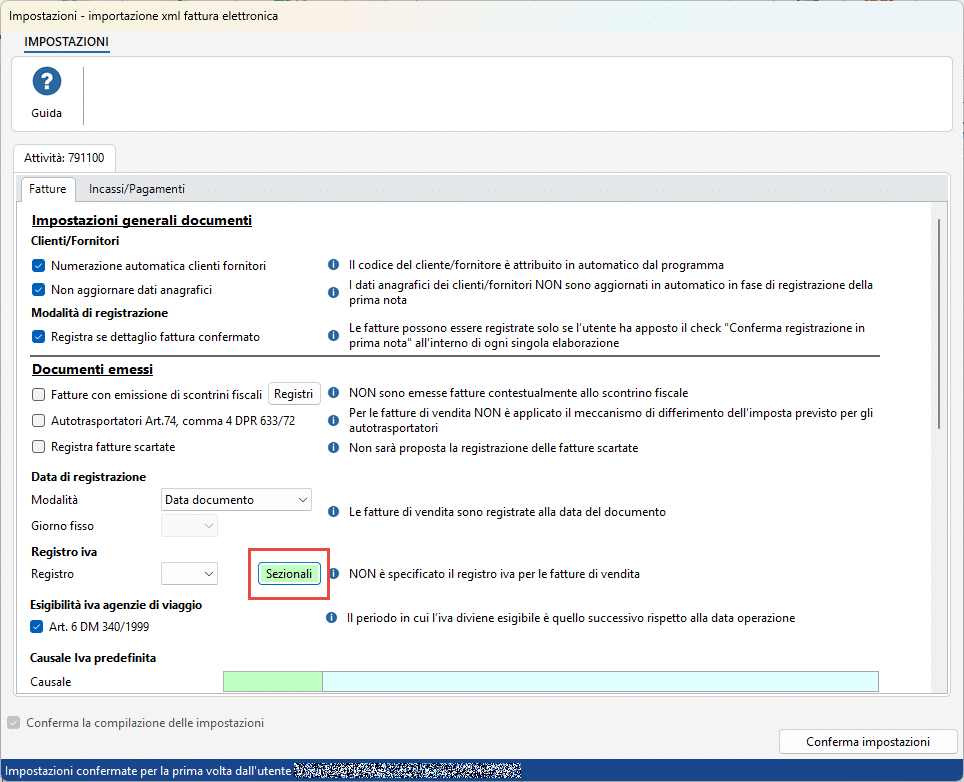
Task: Click the vertical scrollbar of settings panel
Action: tap(938, 324)
